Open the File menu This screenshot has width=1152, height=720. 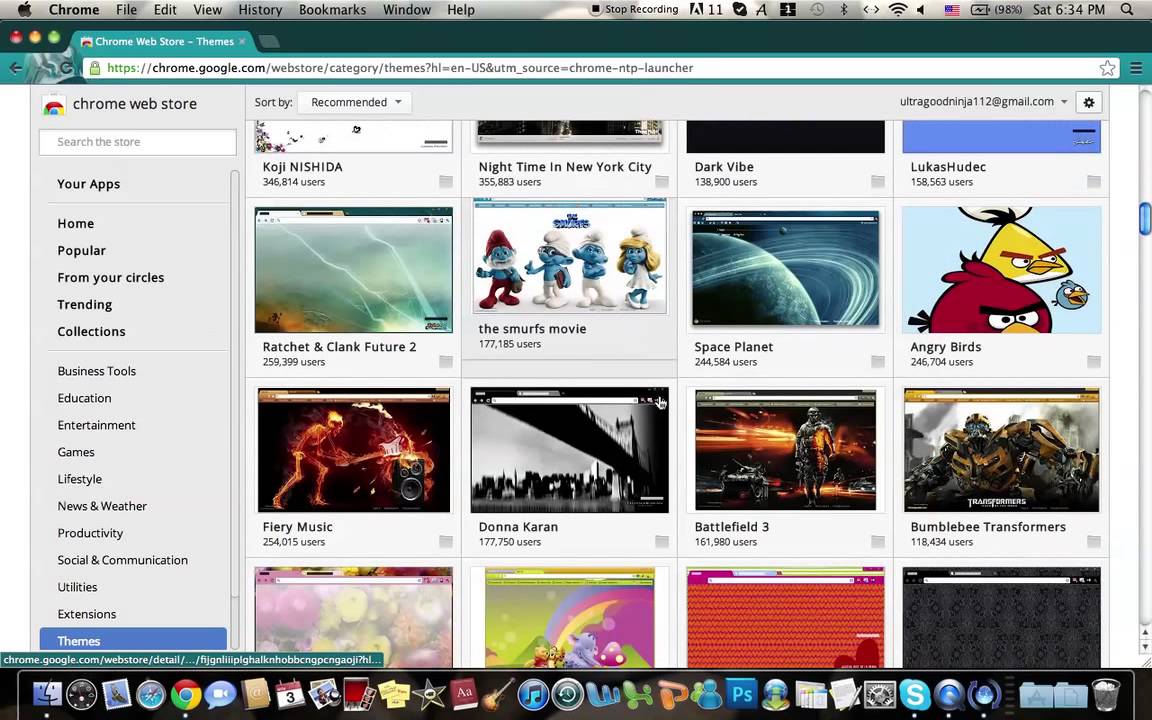click(126, 10)
